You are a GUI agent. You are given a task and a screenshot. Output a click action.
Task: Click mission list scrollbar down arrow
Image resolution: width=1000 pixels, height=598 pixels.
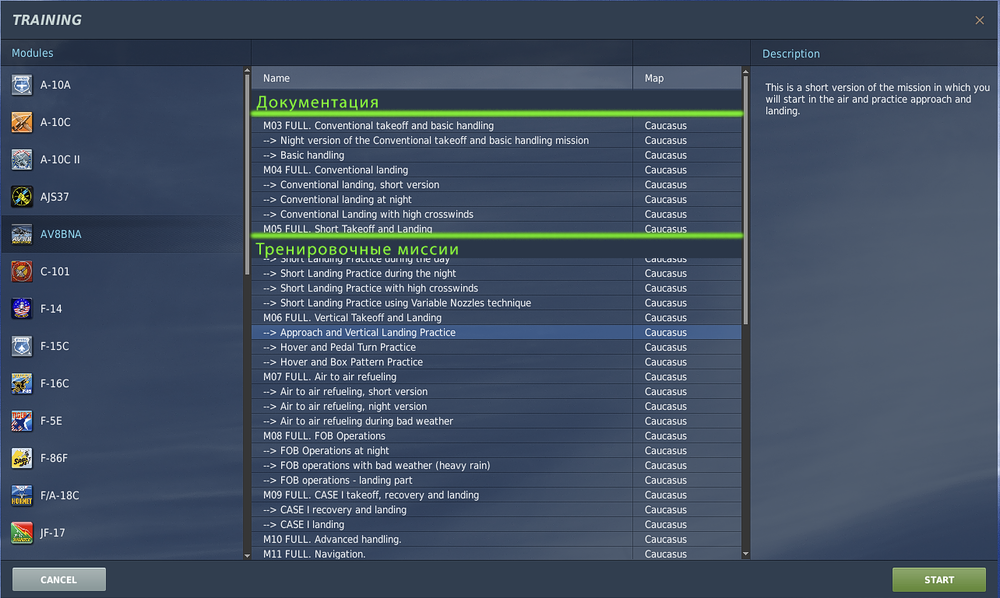(x=746, y=554)
